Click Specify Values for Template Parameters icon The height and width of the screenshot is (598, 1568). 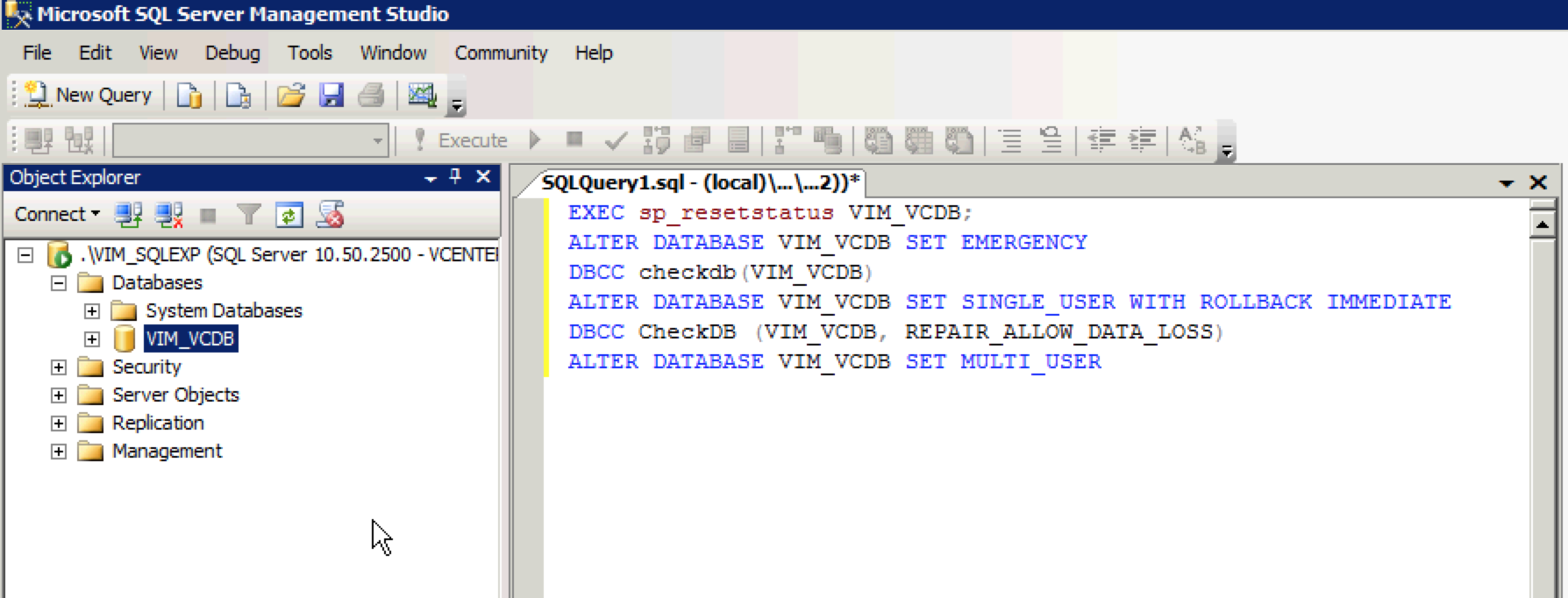[1193, 140]
